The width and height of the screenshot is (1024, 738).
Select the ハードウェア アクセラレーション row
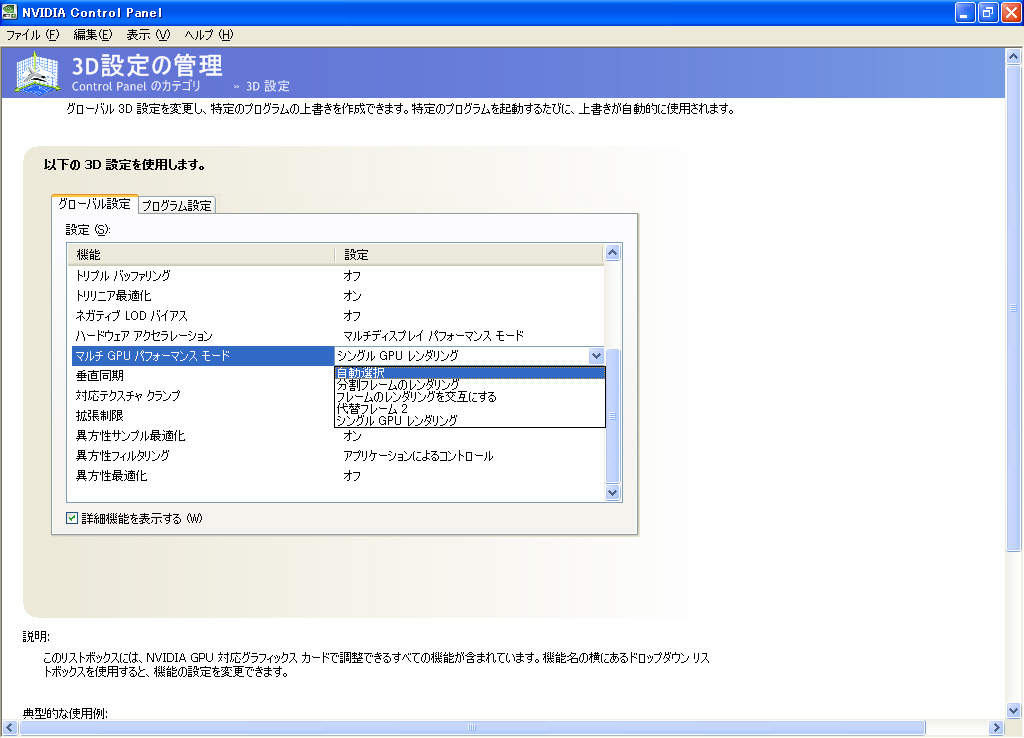(x=336, y=336)
